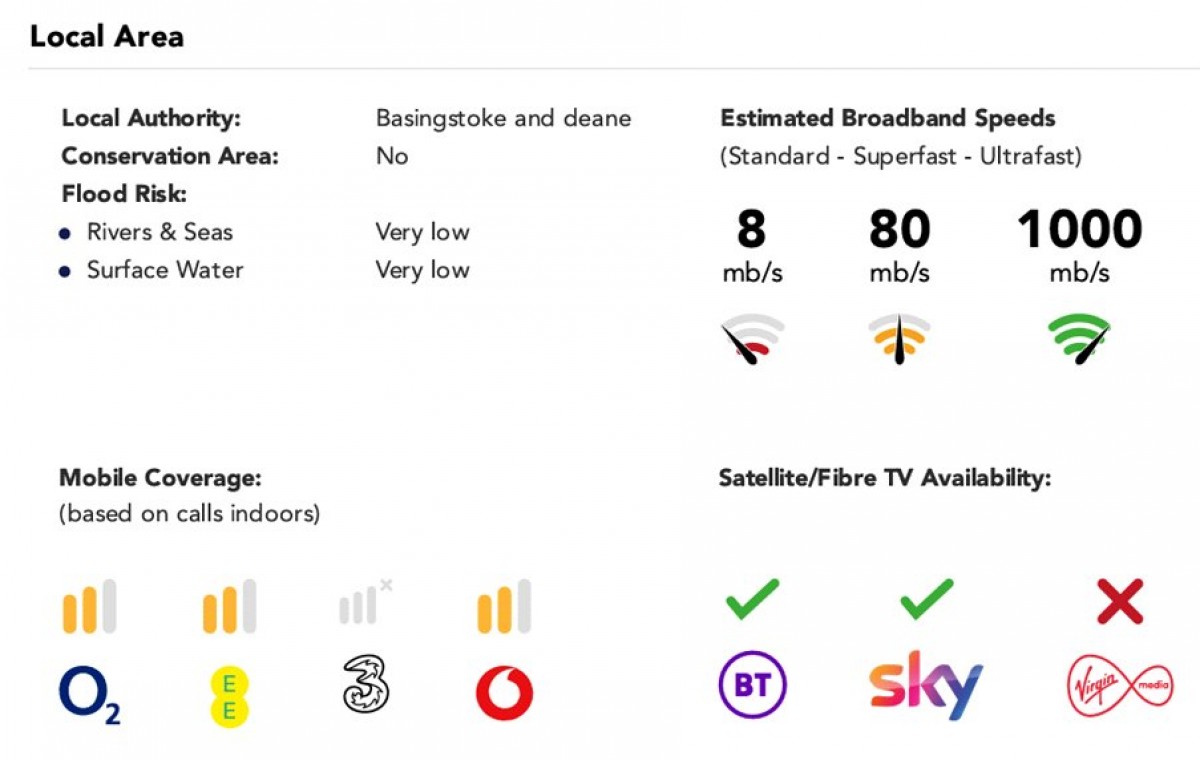The width and height of the screenshot is (1200, 760).
Task: Click the Vodafone signal strength bars
Action: point(504,606)
